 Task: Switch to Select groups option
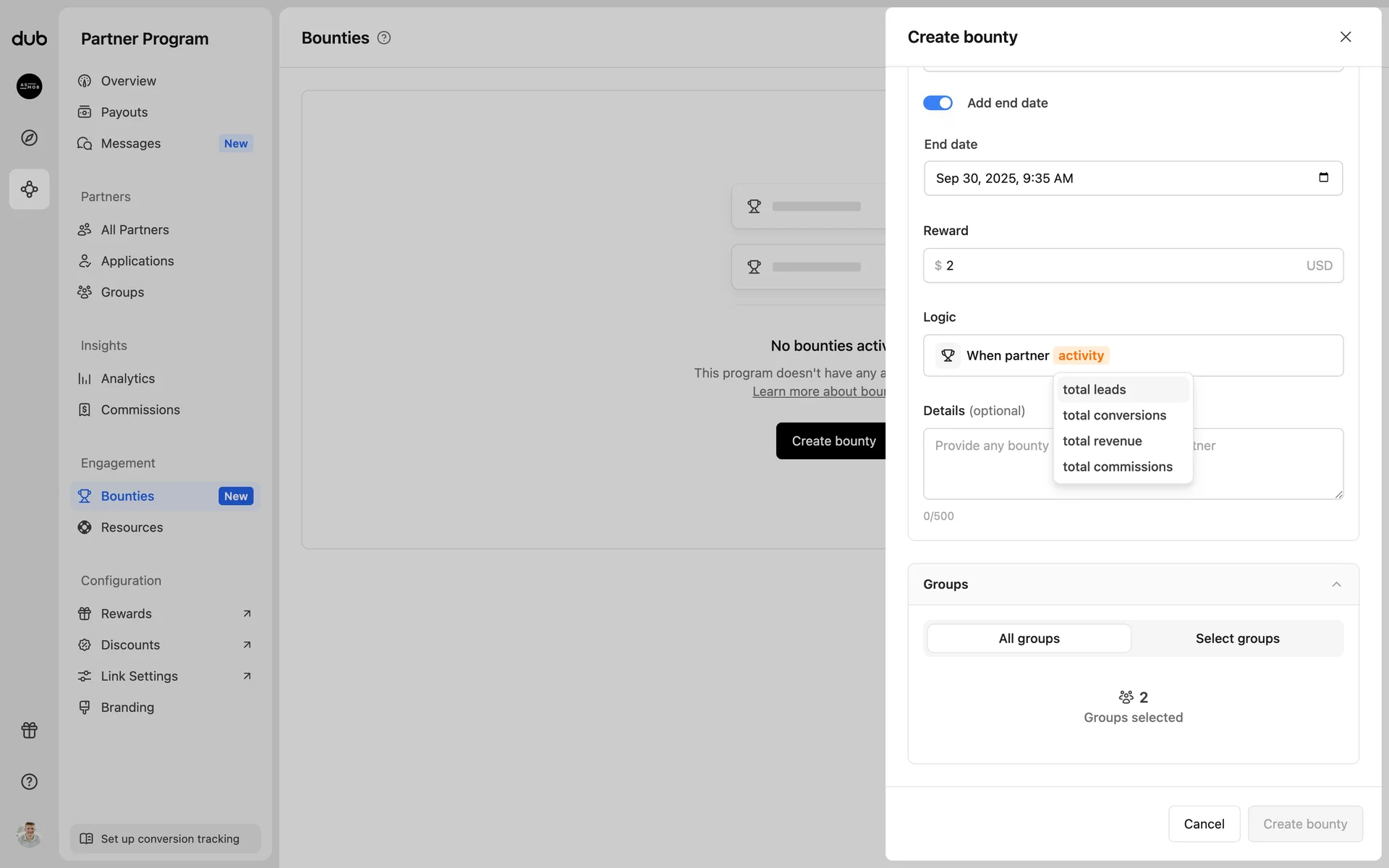tap(1237, 638)
